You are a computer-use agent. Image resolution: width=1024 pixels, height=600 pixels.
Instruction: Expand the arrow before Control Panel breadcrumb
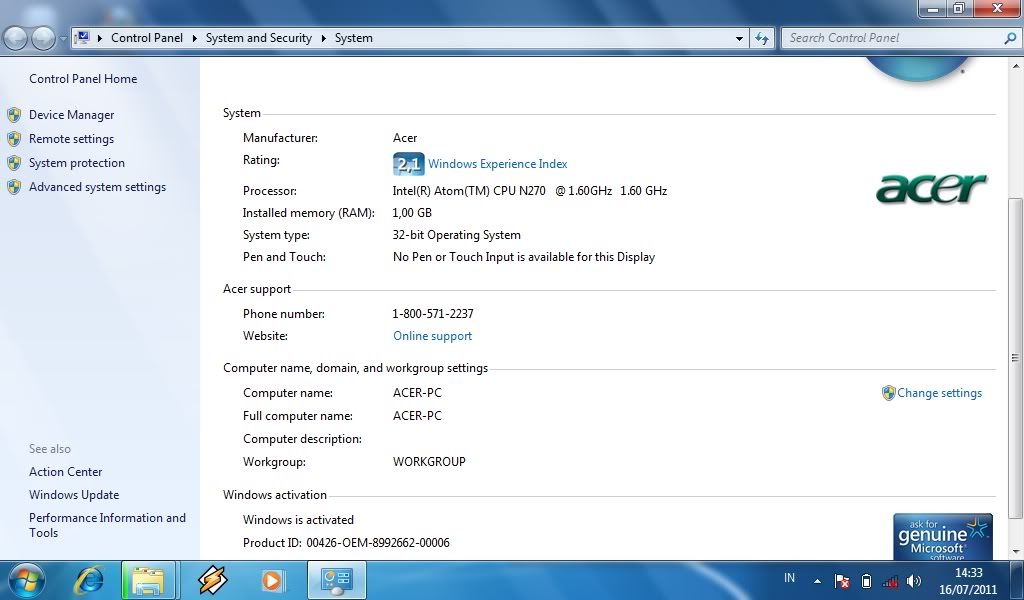coord(100,39)
